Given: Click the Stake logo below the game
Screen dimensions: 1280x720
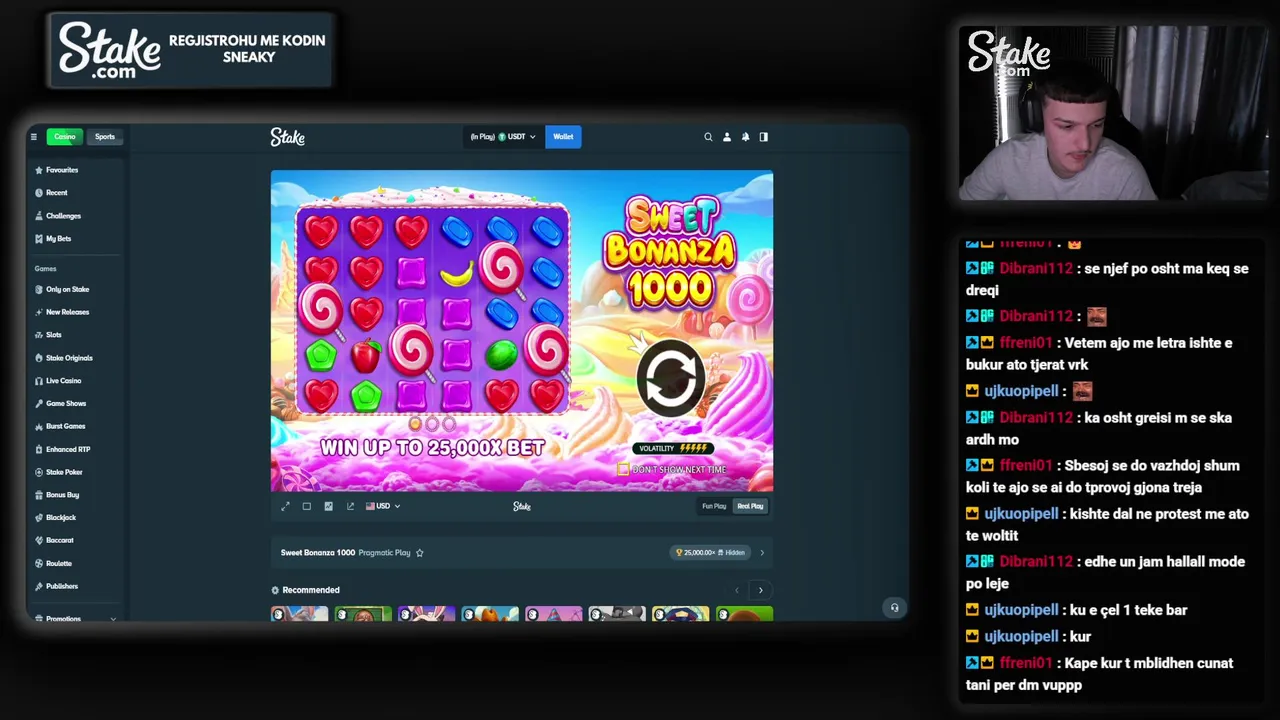Looking at the screenshot, I should pyautogui.click(x=522, y=506).
